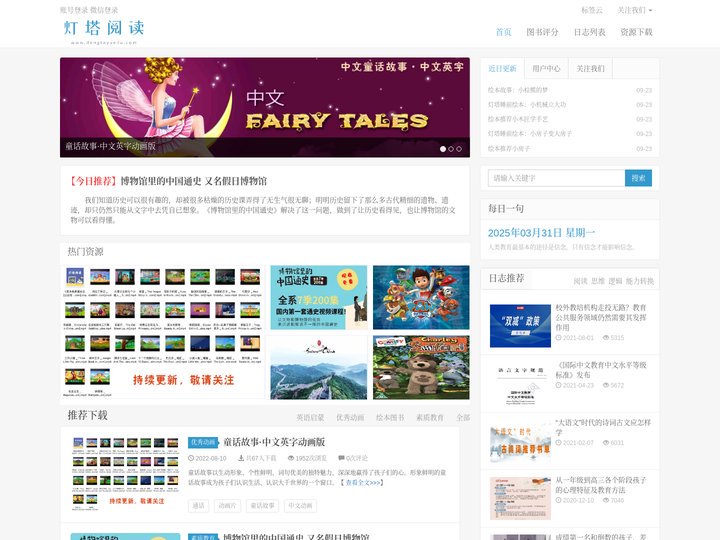Open the 查看全文>>> link
Viewport: 720px width, 540px height.
(x=363, y=483)
